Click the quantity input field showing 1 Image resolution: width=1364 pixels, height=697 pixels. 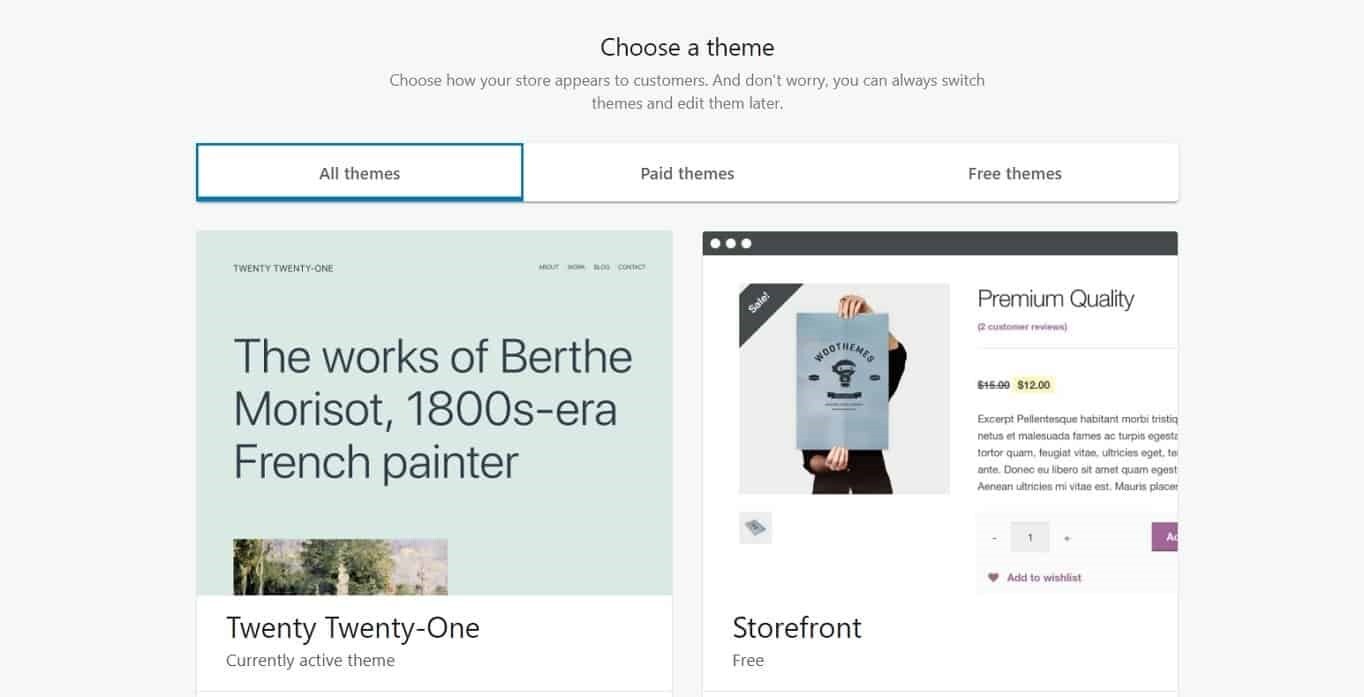(1030, 537)
